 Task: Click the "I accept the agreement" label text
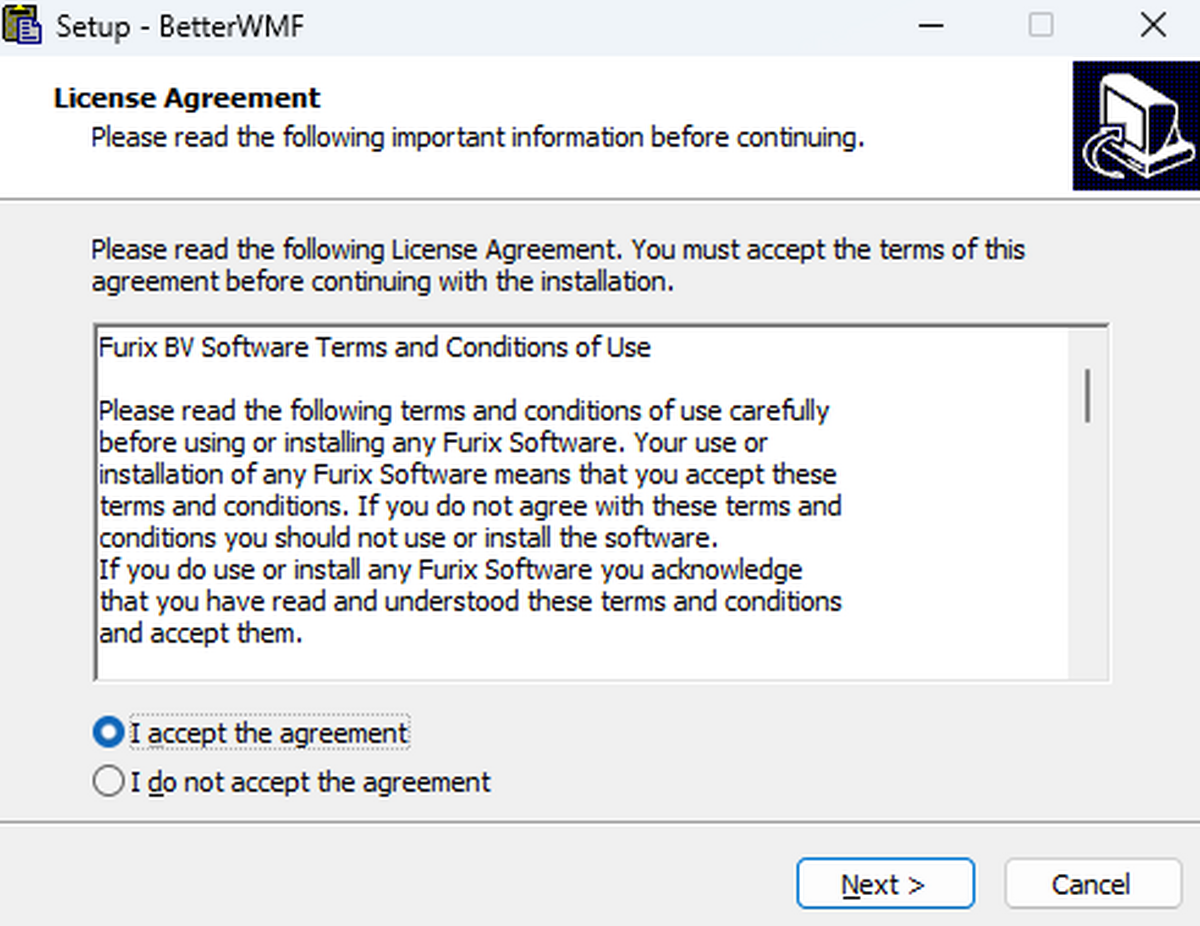click(270, 733)
